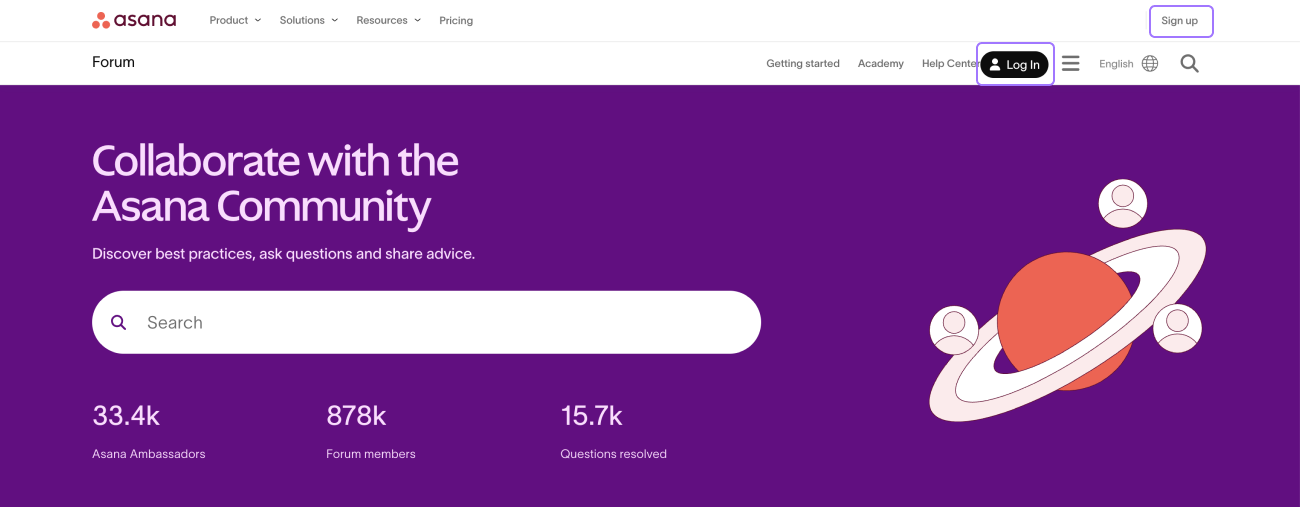Open the Help Center link
Image resolution: width=1300 pixels, height=507 pixels.
[947, 64]
